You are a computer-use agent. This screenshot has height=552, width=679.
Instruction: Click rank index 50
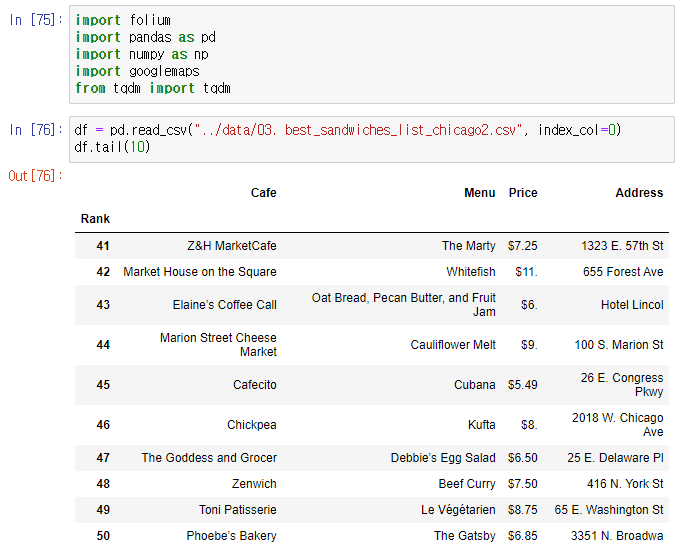tap(103, 536)
